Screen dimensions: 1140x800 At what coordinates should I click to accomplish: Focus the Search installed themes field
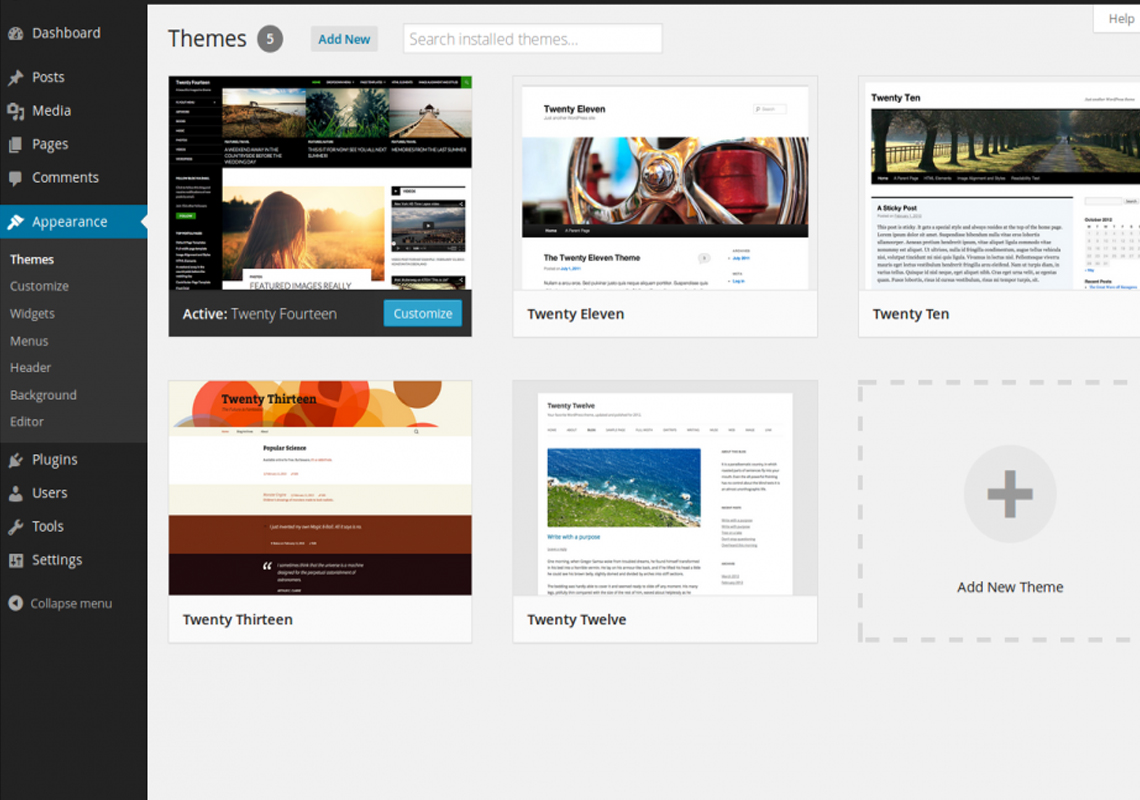tap(533, 39)
